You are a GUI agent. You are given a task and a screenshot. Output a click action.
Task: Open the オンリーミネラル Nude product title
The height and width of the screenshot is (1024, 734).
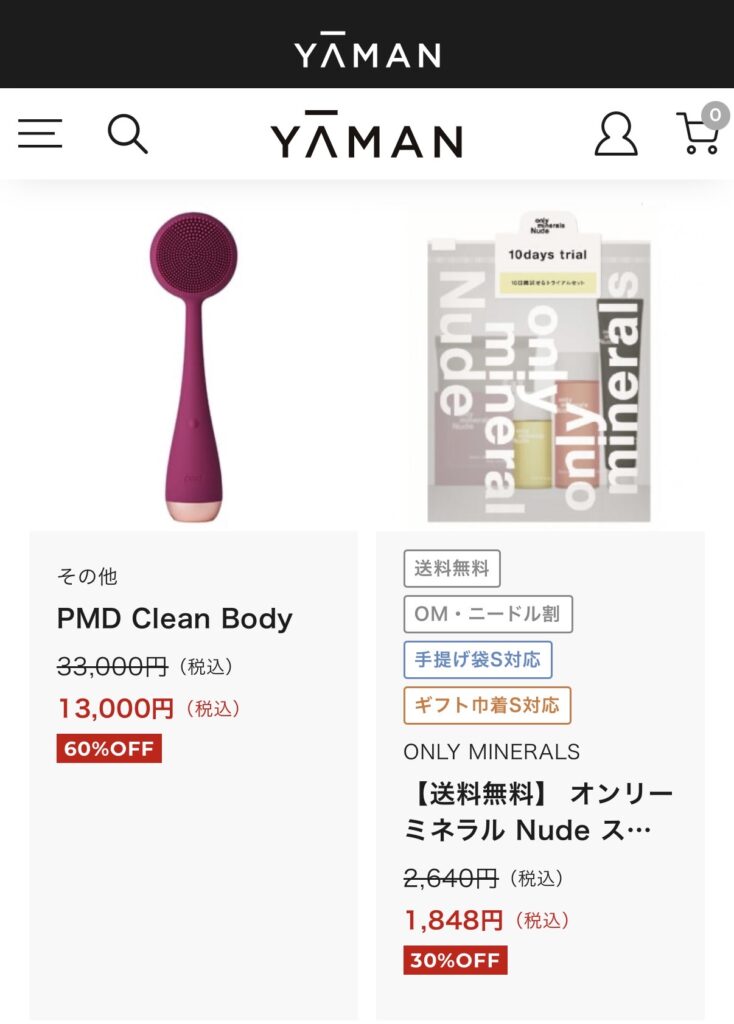point(539,812)
